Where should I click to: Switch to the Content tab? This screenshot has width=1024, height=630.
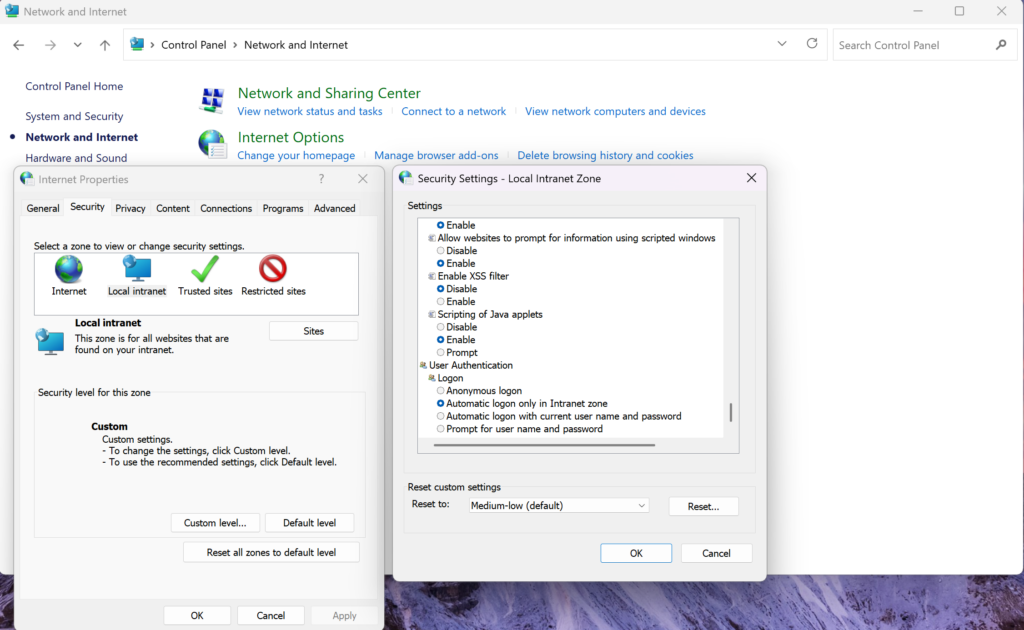click(172, 208)
